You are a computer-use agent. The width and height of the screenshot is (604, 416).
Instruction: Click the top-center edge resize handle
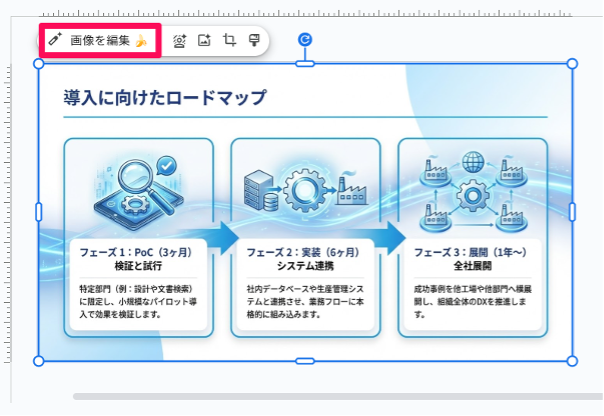[x=306, y=64]
